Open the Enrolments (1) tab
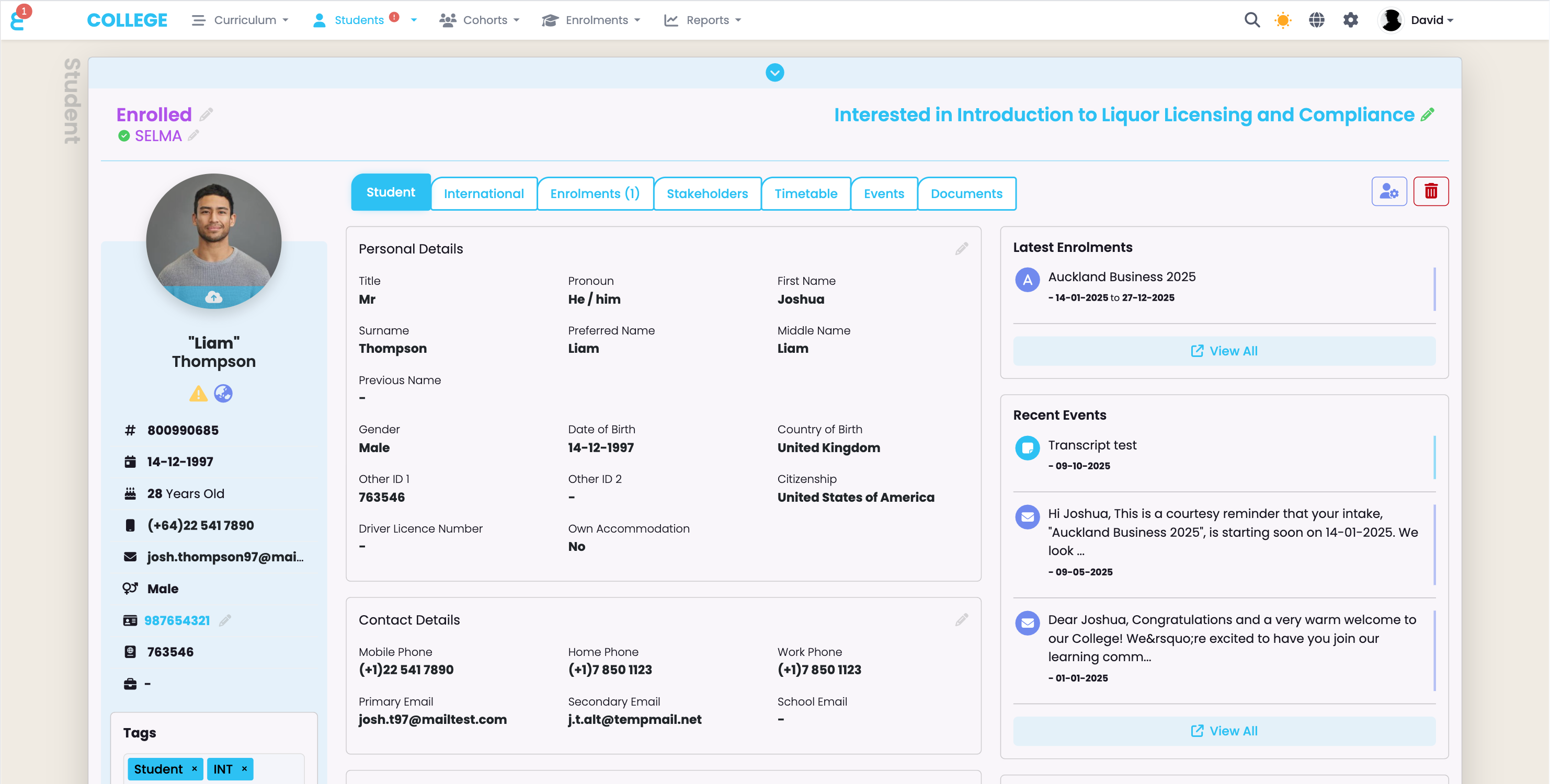Image resolution: width=1550 pixels, height=784 pixels. tap(595, 193)
